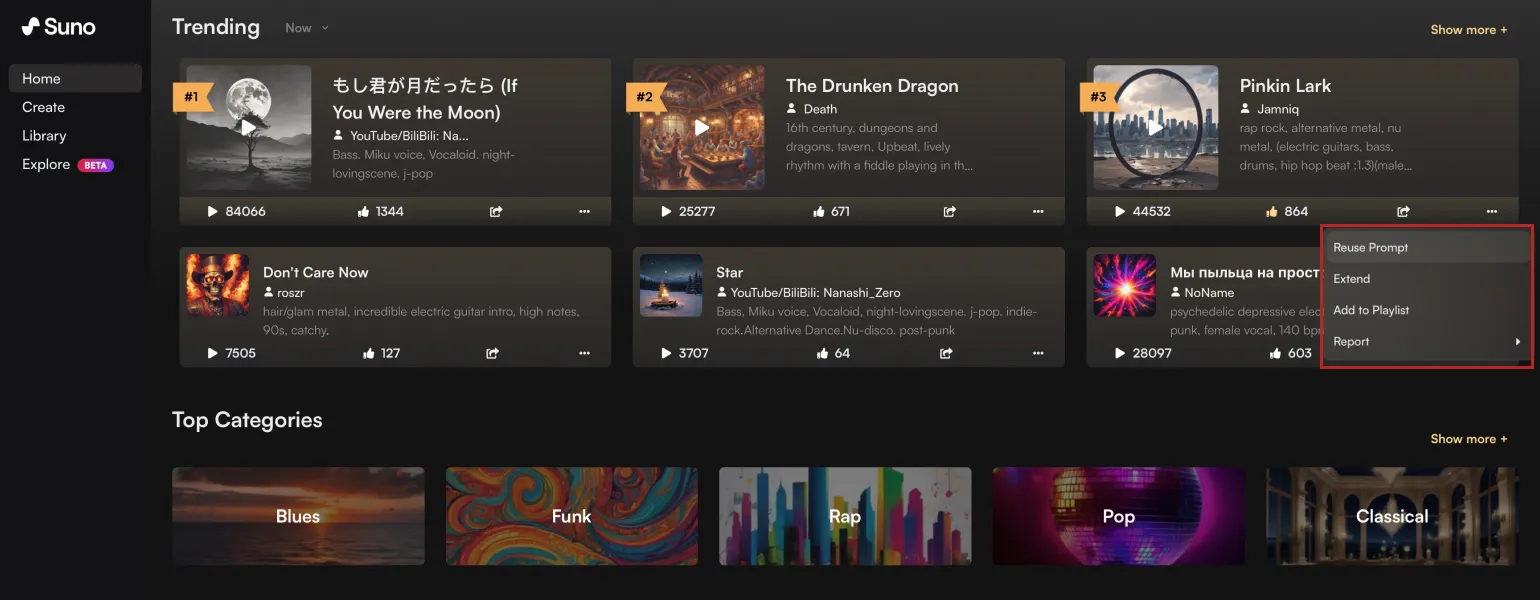The image size is (1540, 600).
Task: Open more options for The Drunken Dragon
Action: (1038, 212)
